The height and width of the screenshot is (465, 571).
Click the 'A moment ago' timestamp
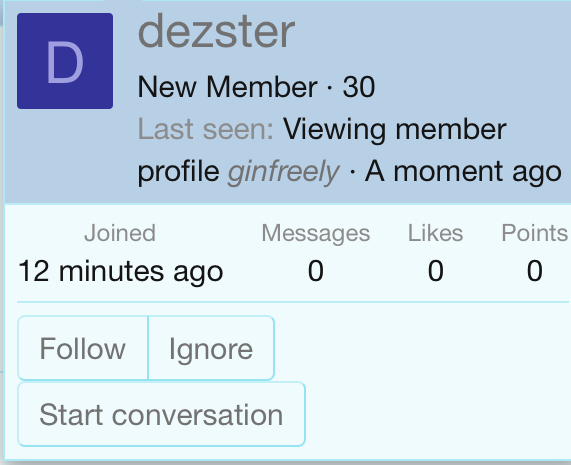(x=463, y=172)
